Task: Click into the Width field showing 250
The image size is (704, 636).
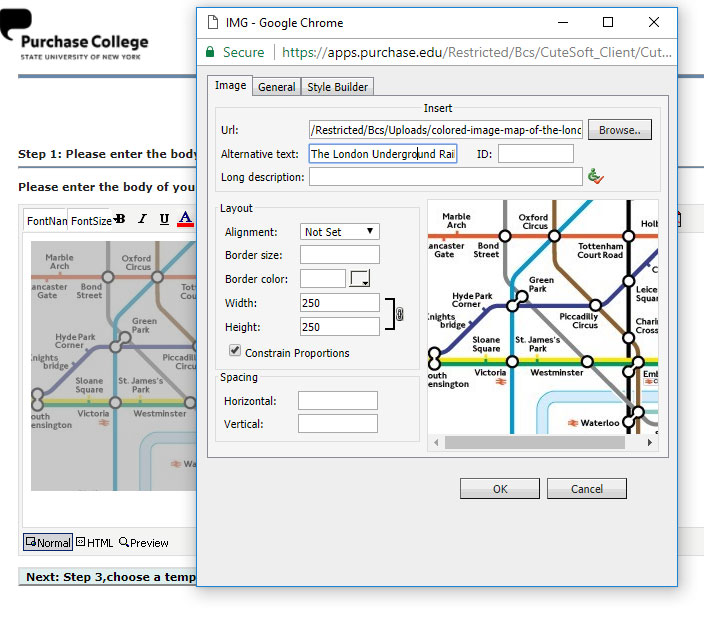Action: pos(339,303)
